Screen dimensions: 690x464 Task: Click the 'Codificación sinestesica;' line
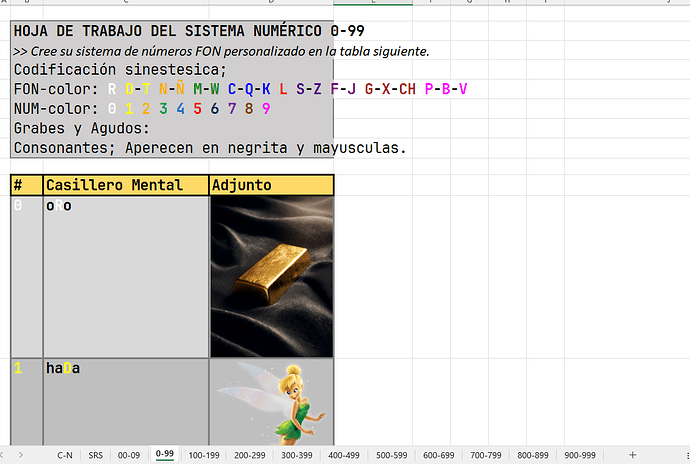click(120, 70)
